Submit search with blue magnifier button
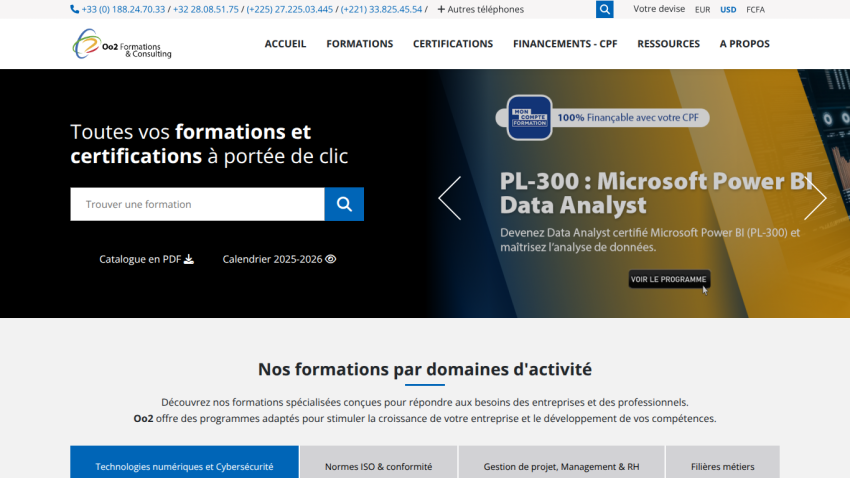Viewport: 850px width, 478px height. 344,204
